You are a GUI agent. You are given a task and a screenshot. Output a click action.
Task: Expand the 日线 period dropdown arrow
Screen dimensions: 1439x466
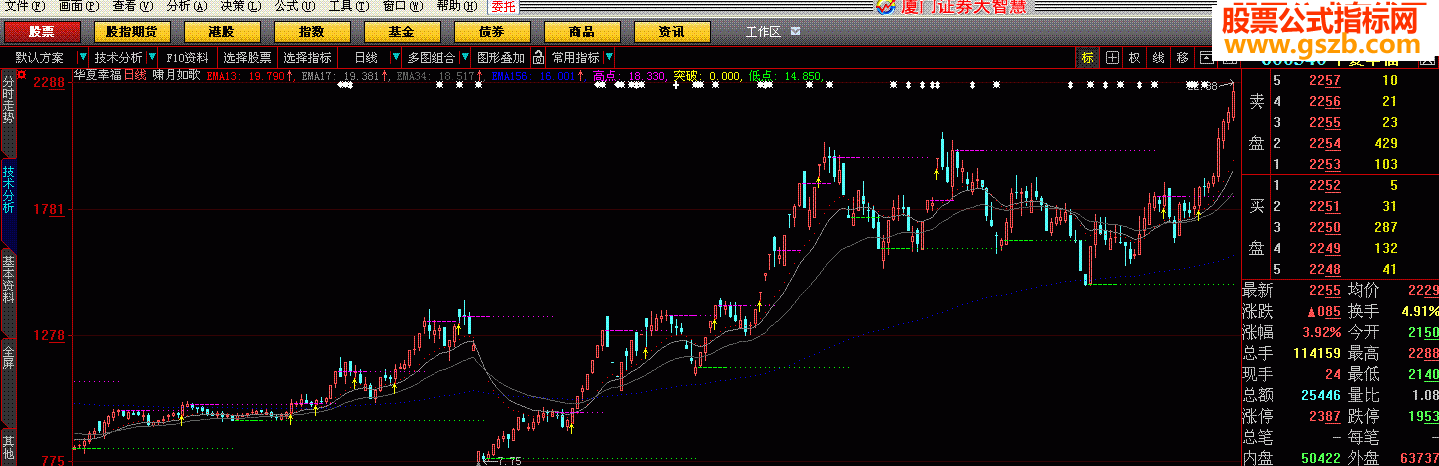click(x=396, y=58)
